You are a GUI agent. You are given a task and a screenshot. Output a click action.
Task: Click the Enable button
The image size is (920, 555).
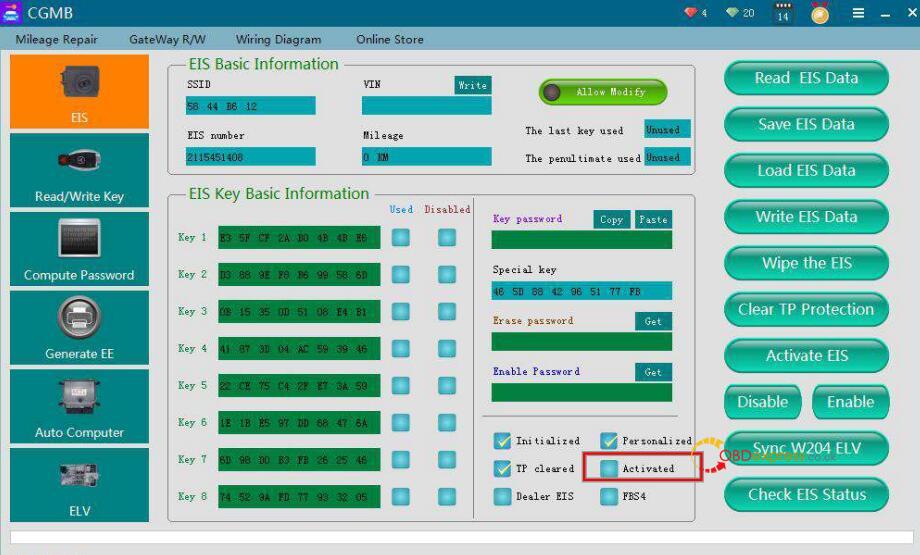point(851,402)
